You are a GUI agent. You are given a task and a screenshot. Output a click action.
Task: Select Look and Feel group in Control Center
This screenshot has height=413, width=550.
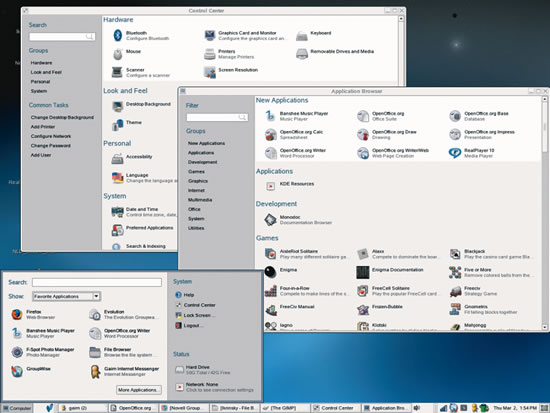click(x=46, y=72)
